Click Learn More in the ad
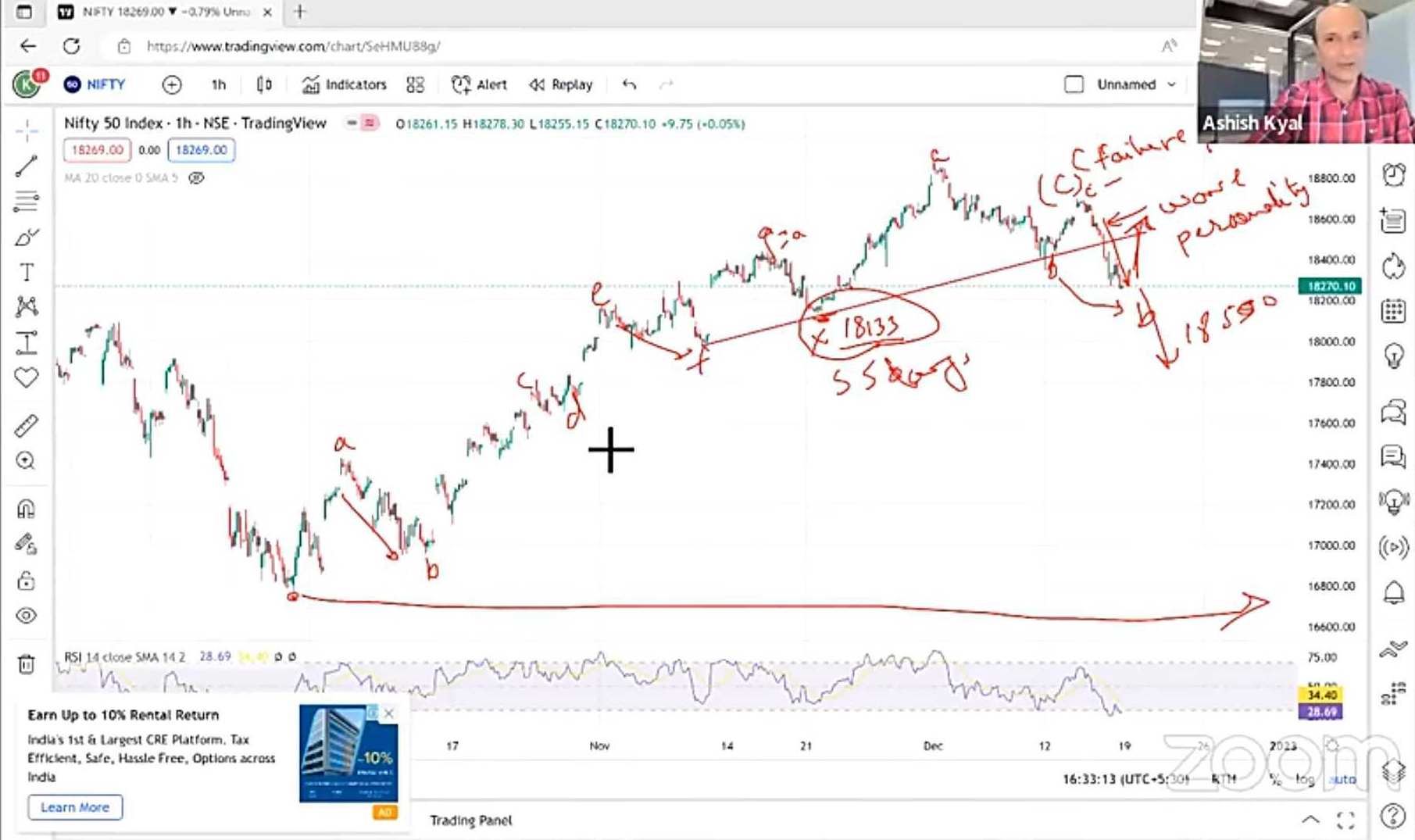This screenshot has width=1415, height=840. (x=75, y=807)
